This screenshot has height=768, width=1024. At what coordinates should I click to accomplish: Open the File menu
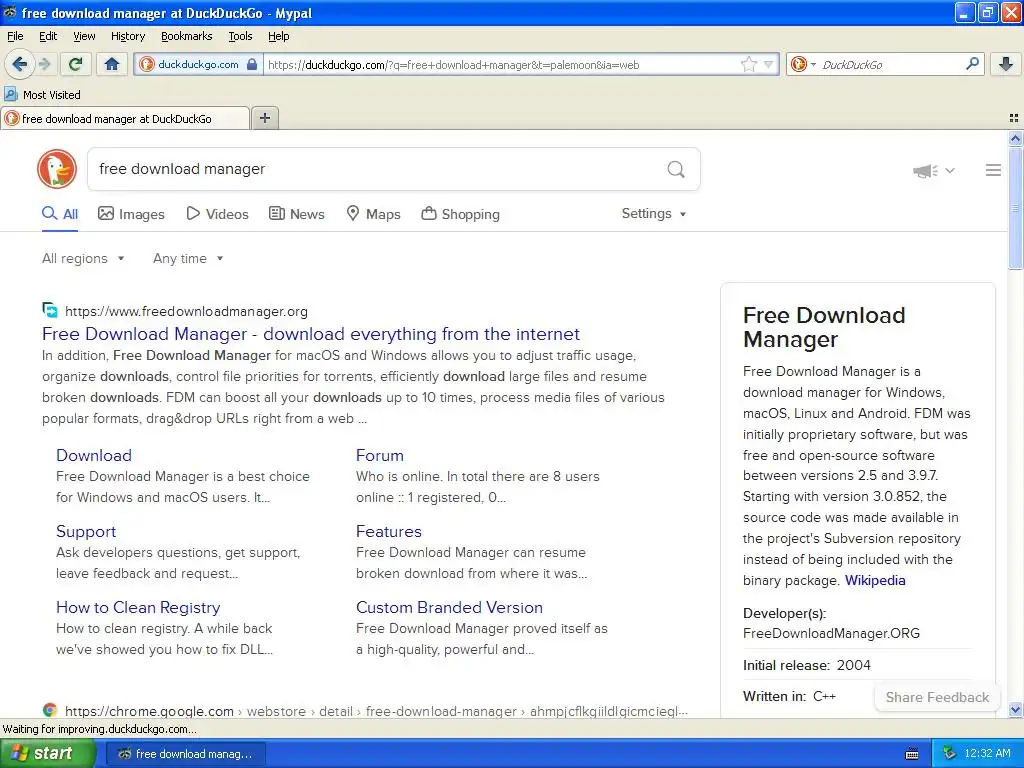pyautogui.click(x=15, y=37)
